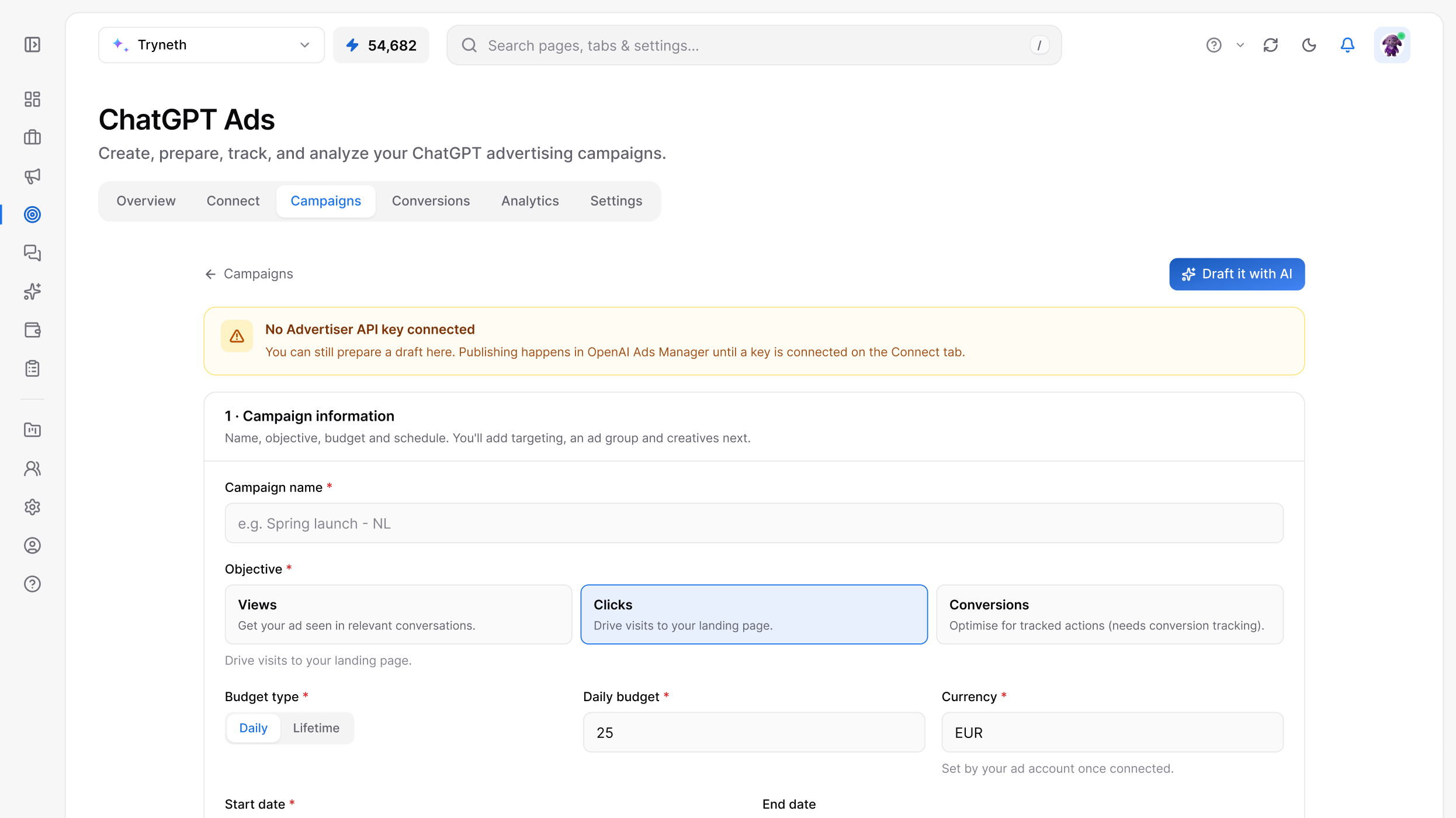Click the Campaigns tab

[325, 201]
